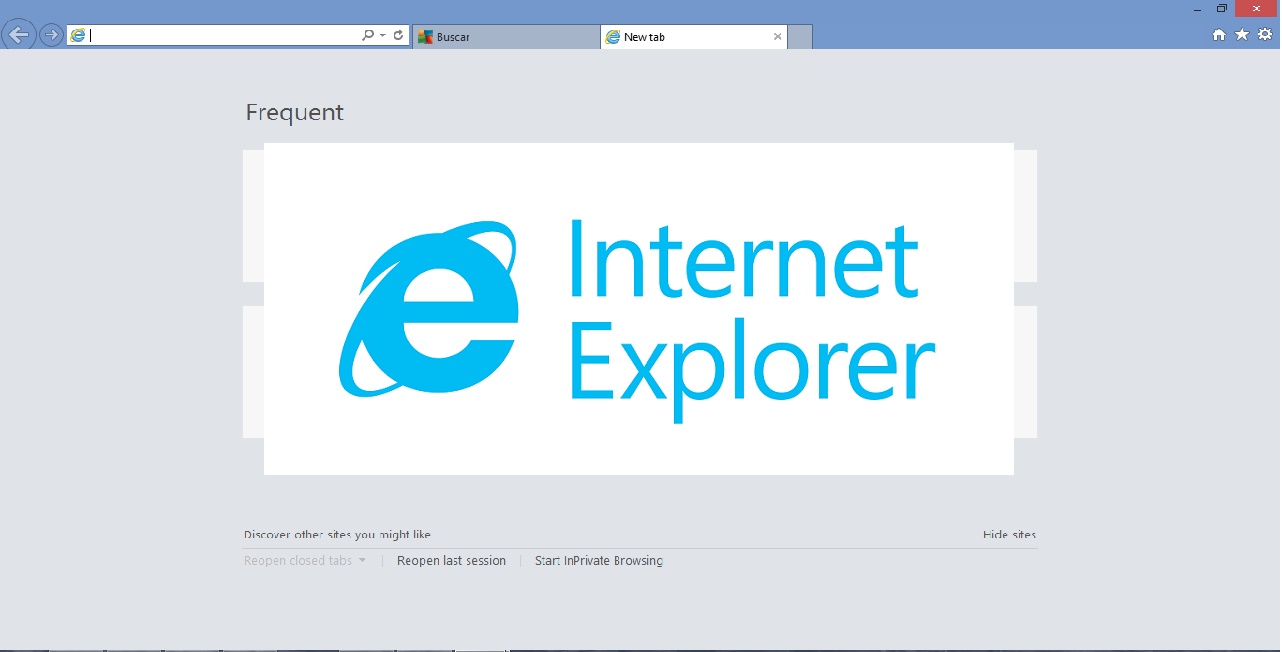Go forward with the Forward arrow
The width and height of the screenshot is (1282, 652).
point(50,36)
